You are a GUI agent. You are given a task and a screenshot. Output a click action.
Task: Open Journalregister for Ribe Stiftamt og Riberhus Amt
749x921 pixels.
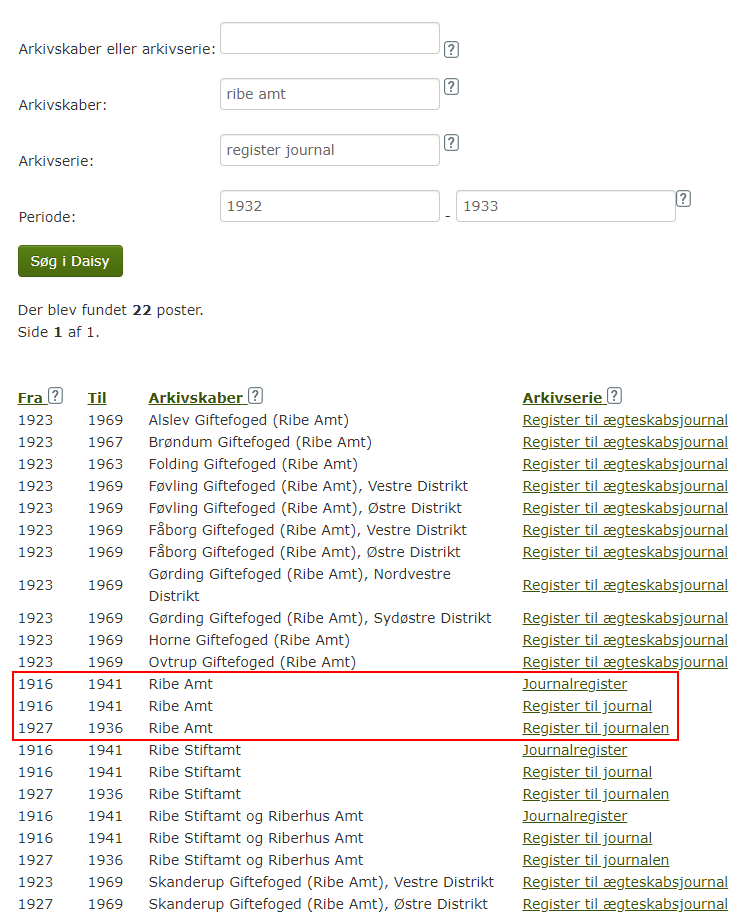pyautogui.click(x=575, y=816)
